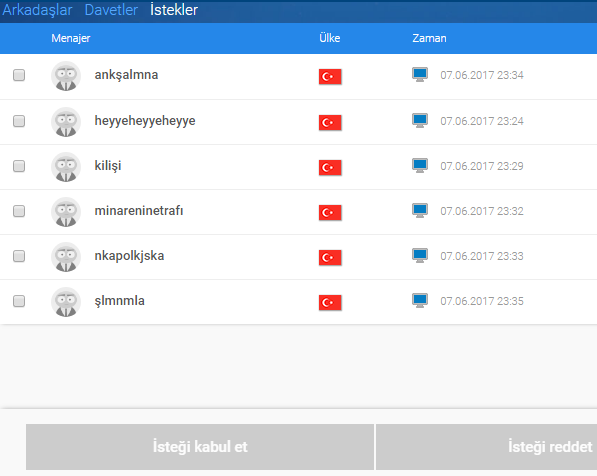Switch to the Arkadaşlar tab
This screenshot has height=476, width=597.
[37, 10]
